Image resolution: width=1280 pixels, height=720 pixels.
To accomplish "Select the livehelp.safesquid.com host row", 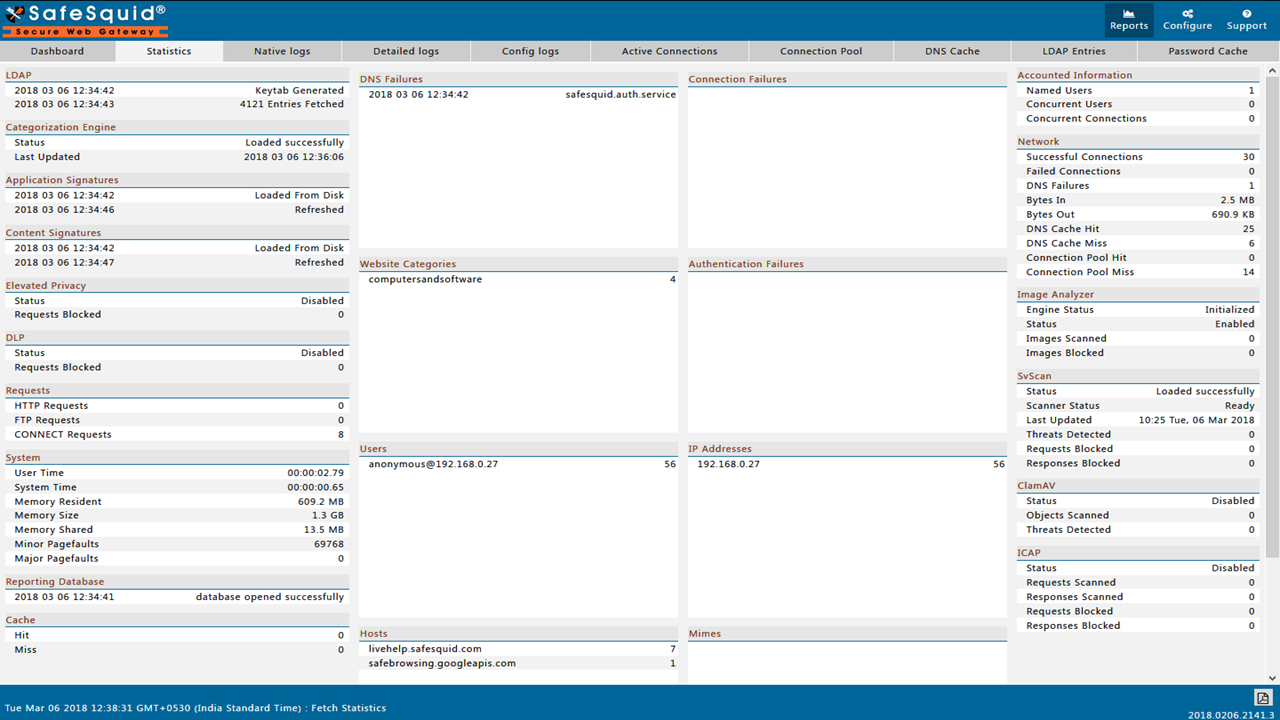I will pos(518,650).
